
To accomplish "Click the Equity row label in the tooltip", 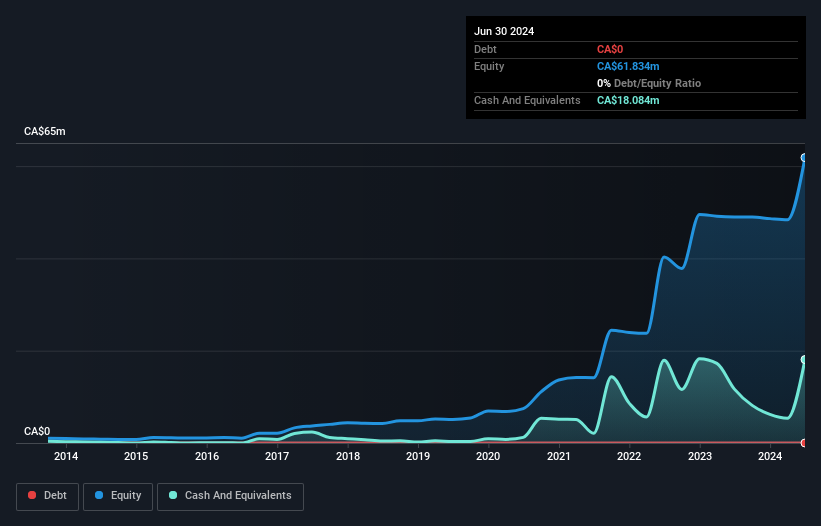I will 489,66.
